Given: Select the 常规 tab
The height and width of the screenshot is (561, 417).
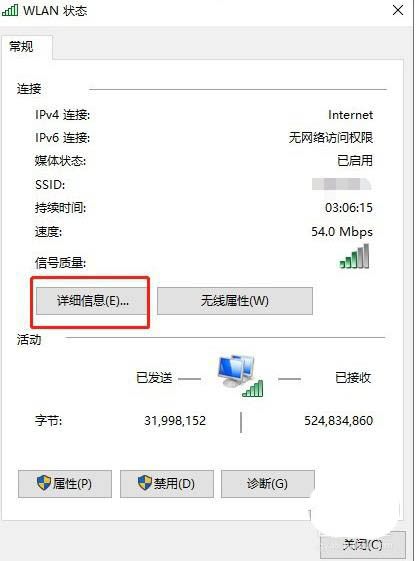Looking at the screenshot, I should coord(21,47).
